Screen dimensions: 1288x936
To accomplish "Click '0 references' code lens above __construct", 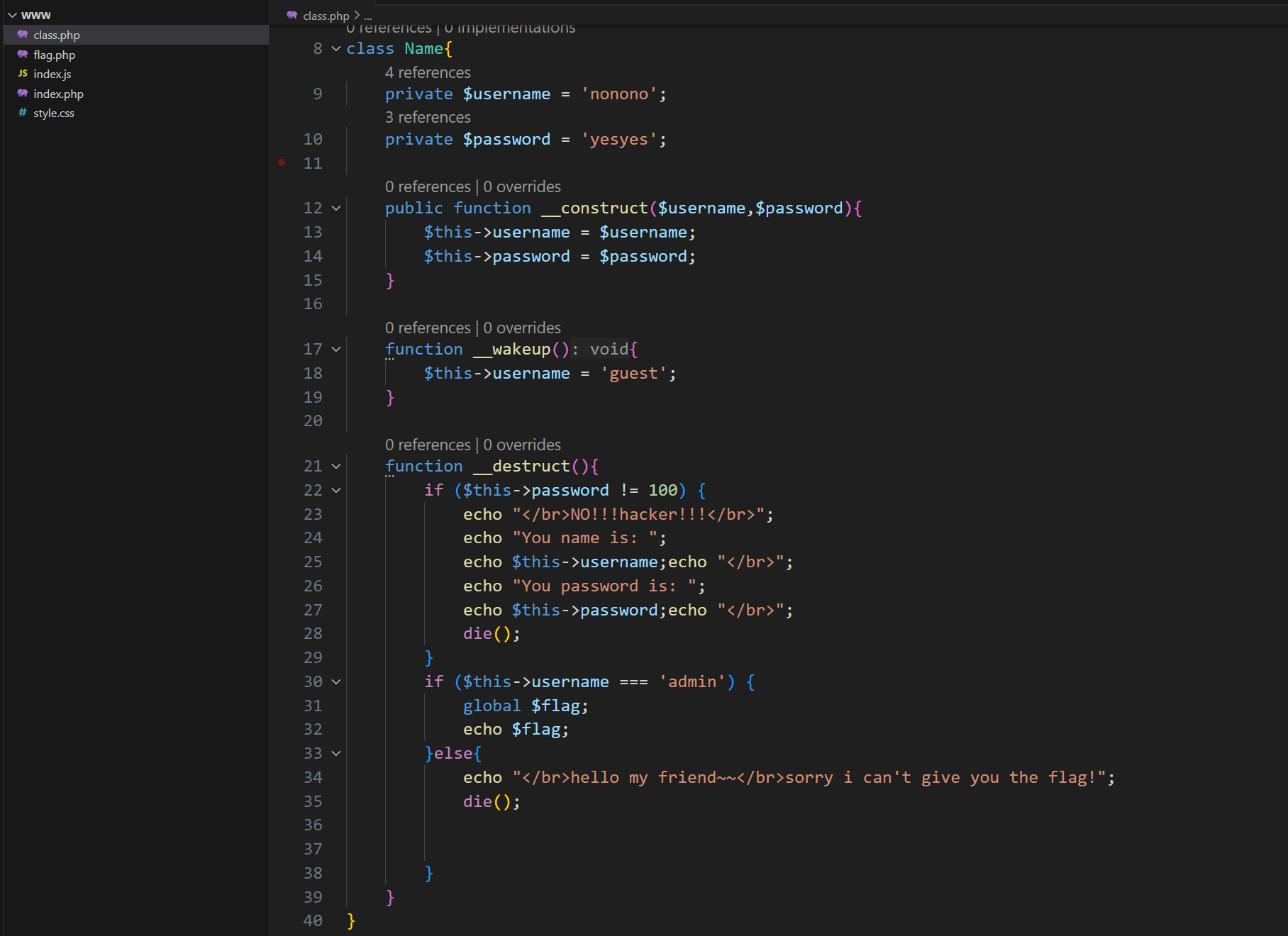I will [428, 186].
